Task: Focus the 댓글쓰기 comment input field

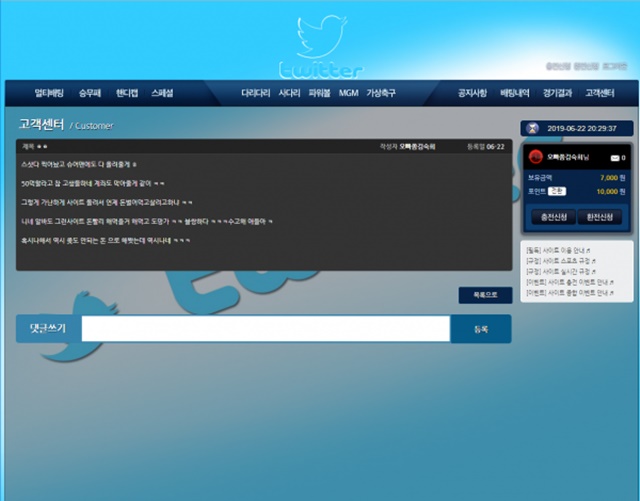Action: [266, 328]
